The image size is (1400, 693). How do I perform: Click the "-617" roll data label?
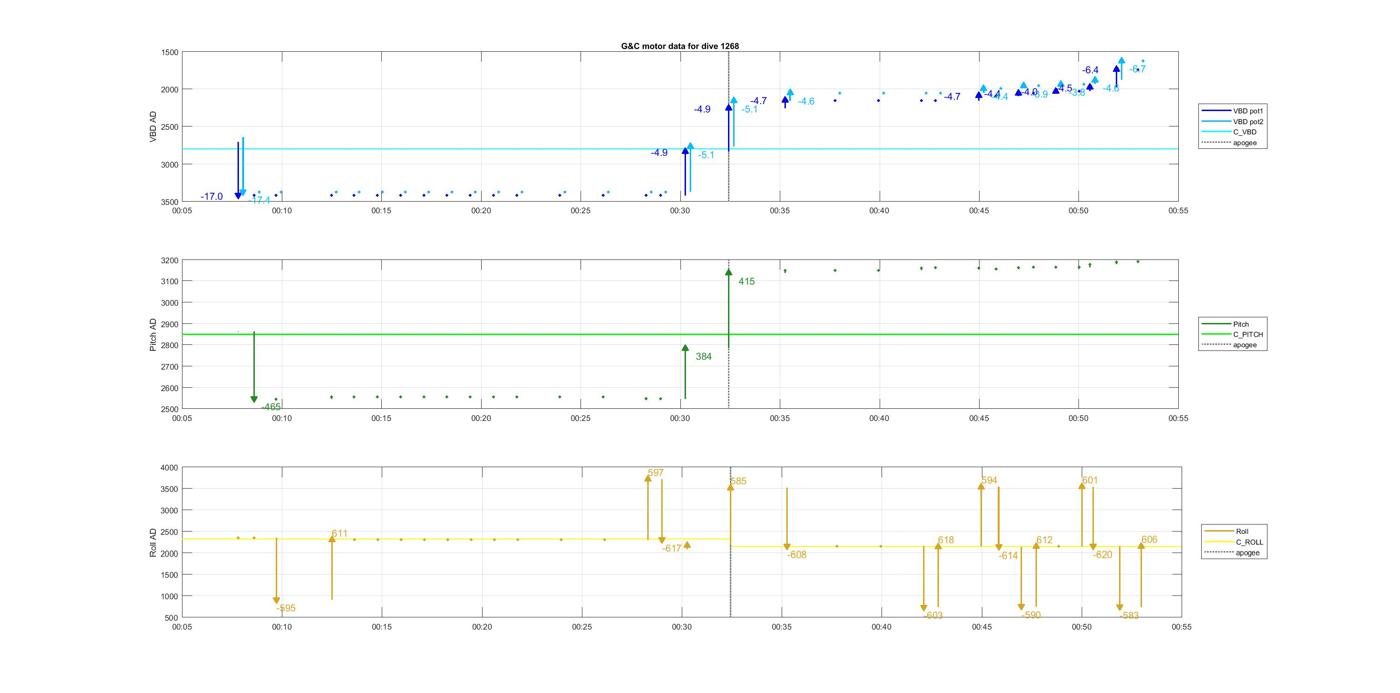pyautogui.click(x=672, y=548)
